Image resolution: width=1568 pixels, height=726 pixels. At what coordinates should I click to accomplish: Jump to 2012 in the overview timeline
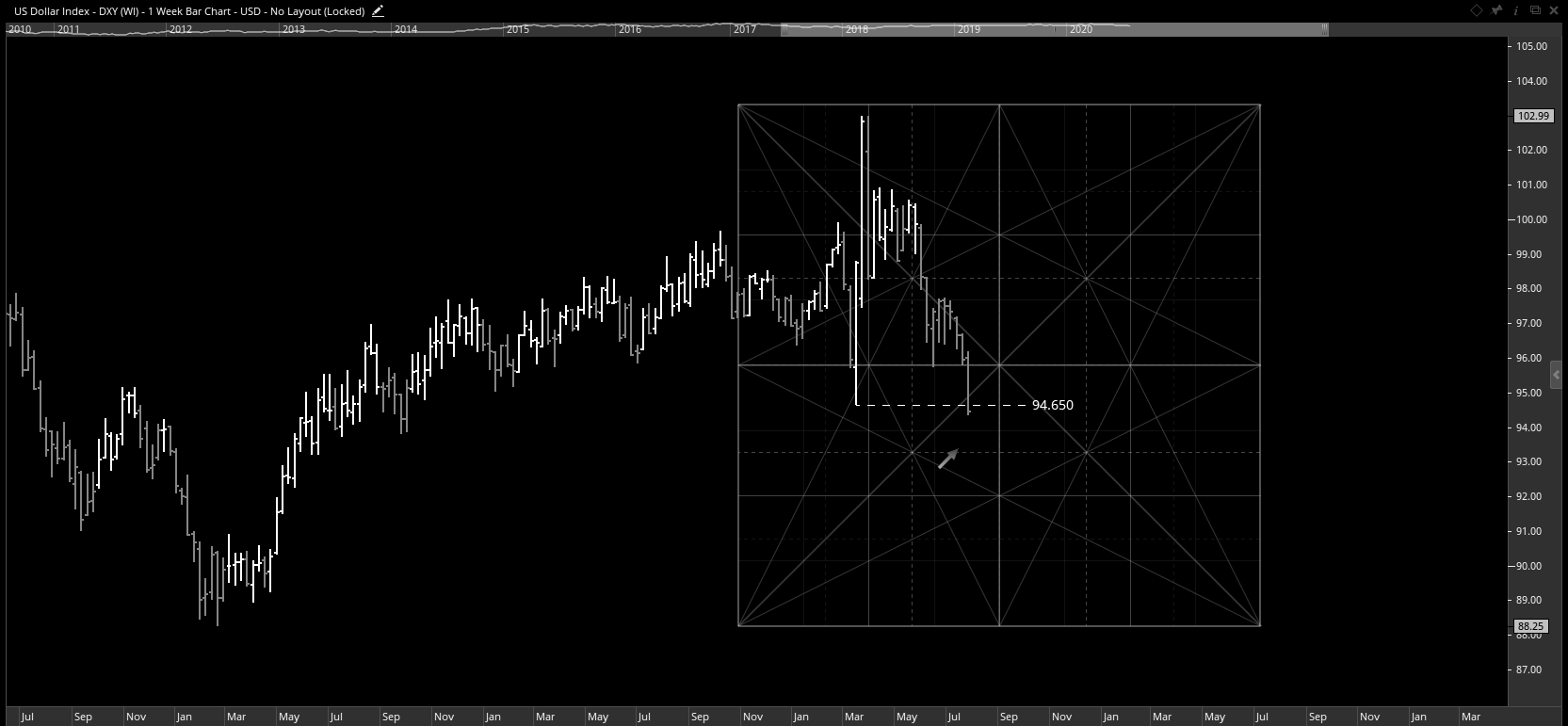[x=180, y=29]
